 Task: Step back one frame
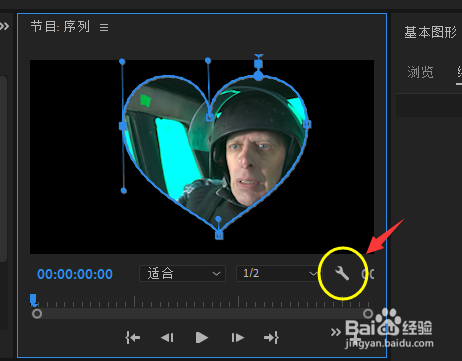pyautogui.click(x=167, y=338)
